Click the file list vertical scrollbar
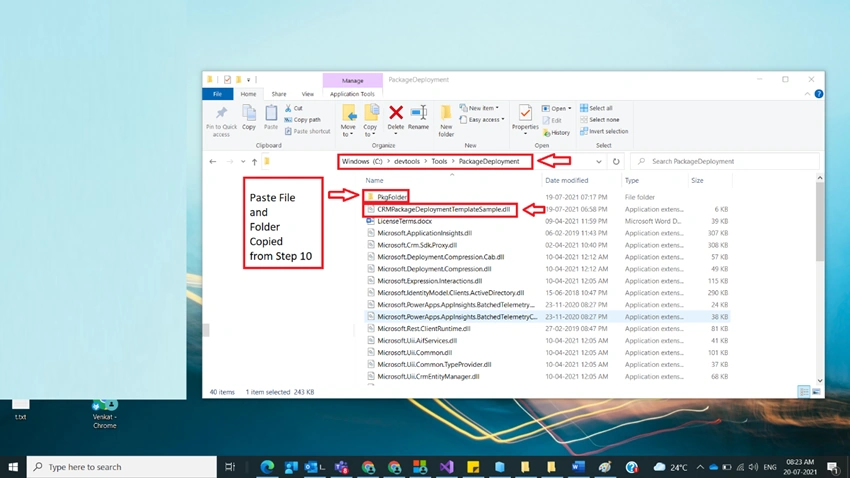This screenshot has width=850, height=478. (820, 221)
